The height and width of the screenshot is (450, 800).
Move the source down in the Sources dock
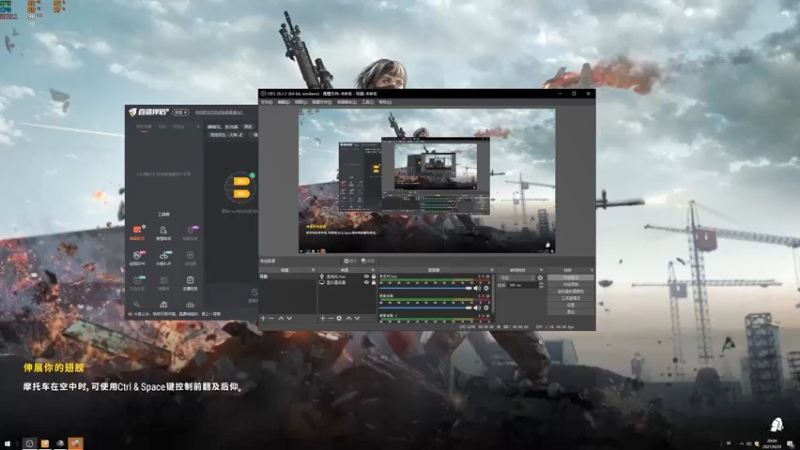357,318
